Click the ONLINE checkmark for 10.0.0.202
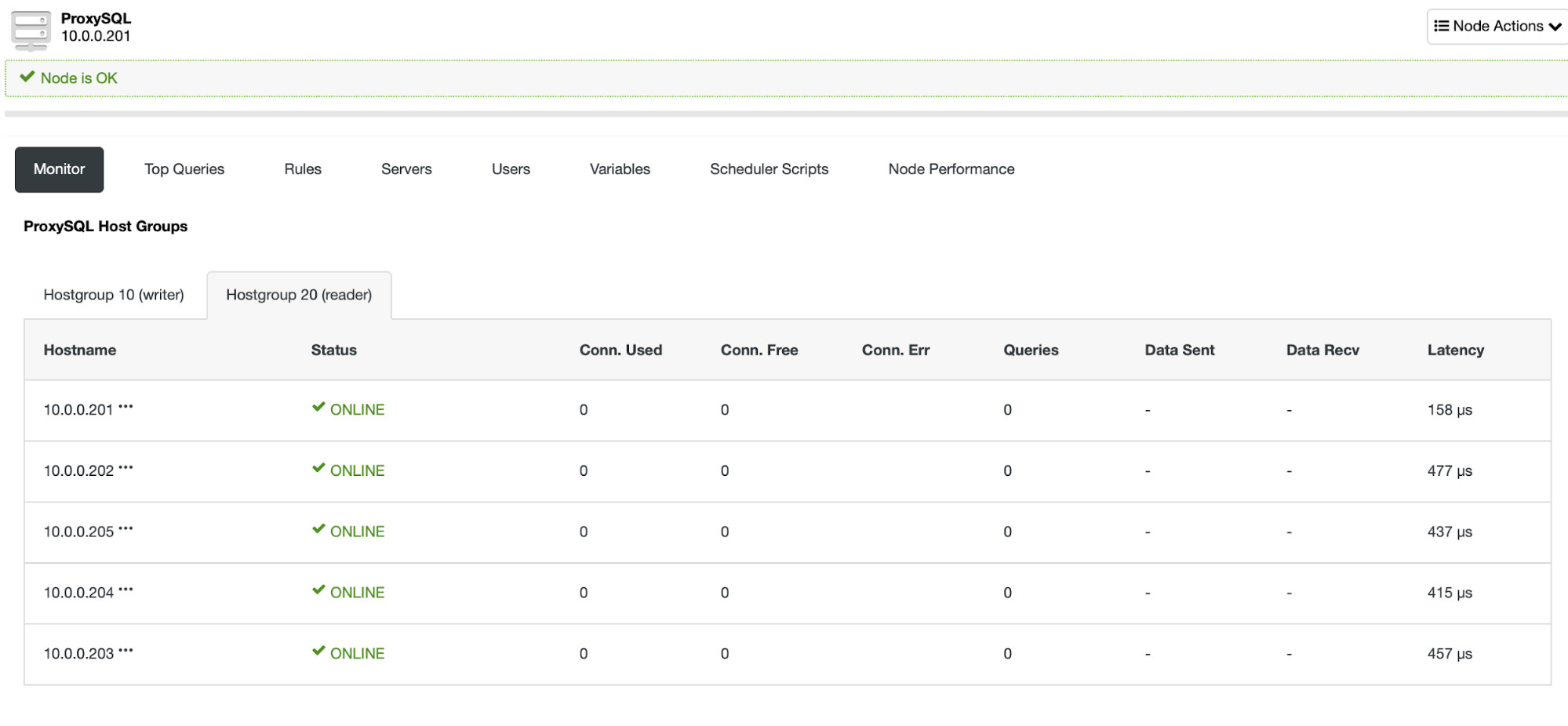Screen dimensions: 1568x726 click(318, 468)
